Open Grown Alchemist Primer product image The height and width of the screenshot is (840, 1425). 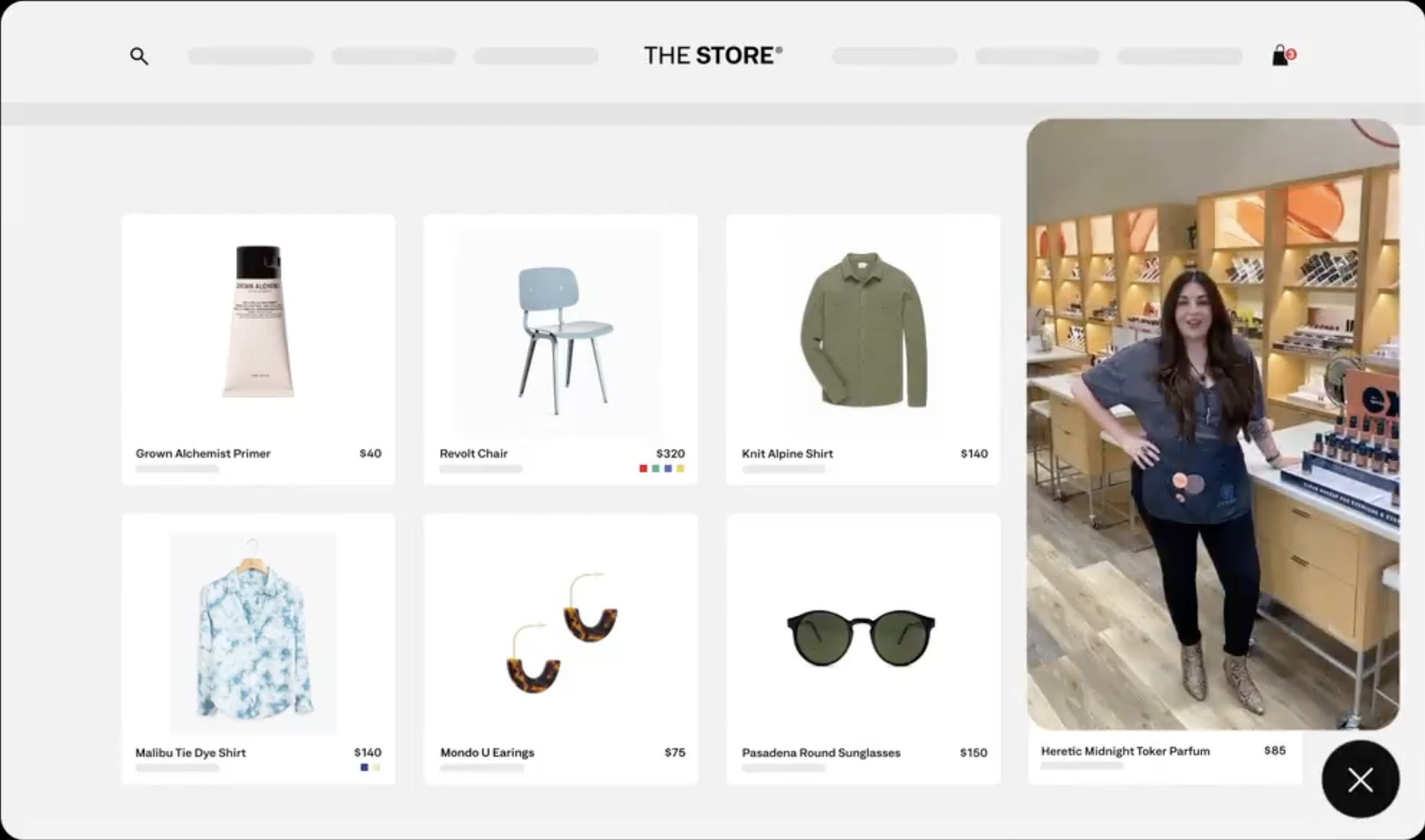click(x=258, y=321)
